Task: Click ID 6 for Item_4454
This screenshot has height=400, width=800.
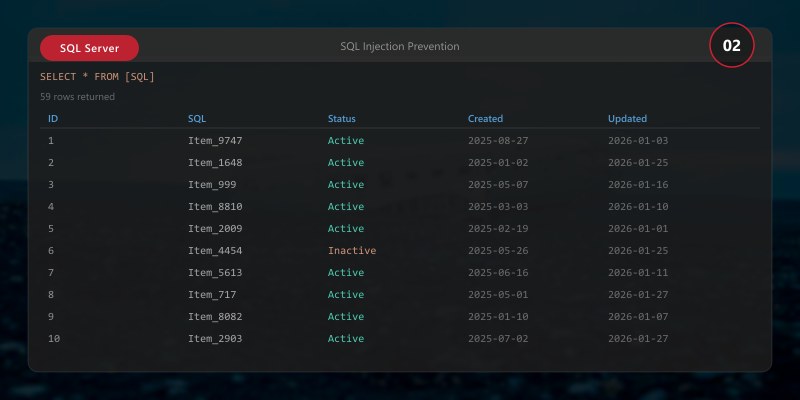Action: point(51,250)
